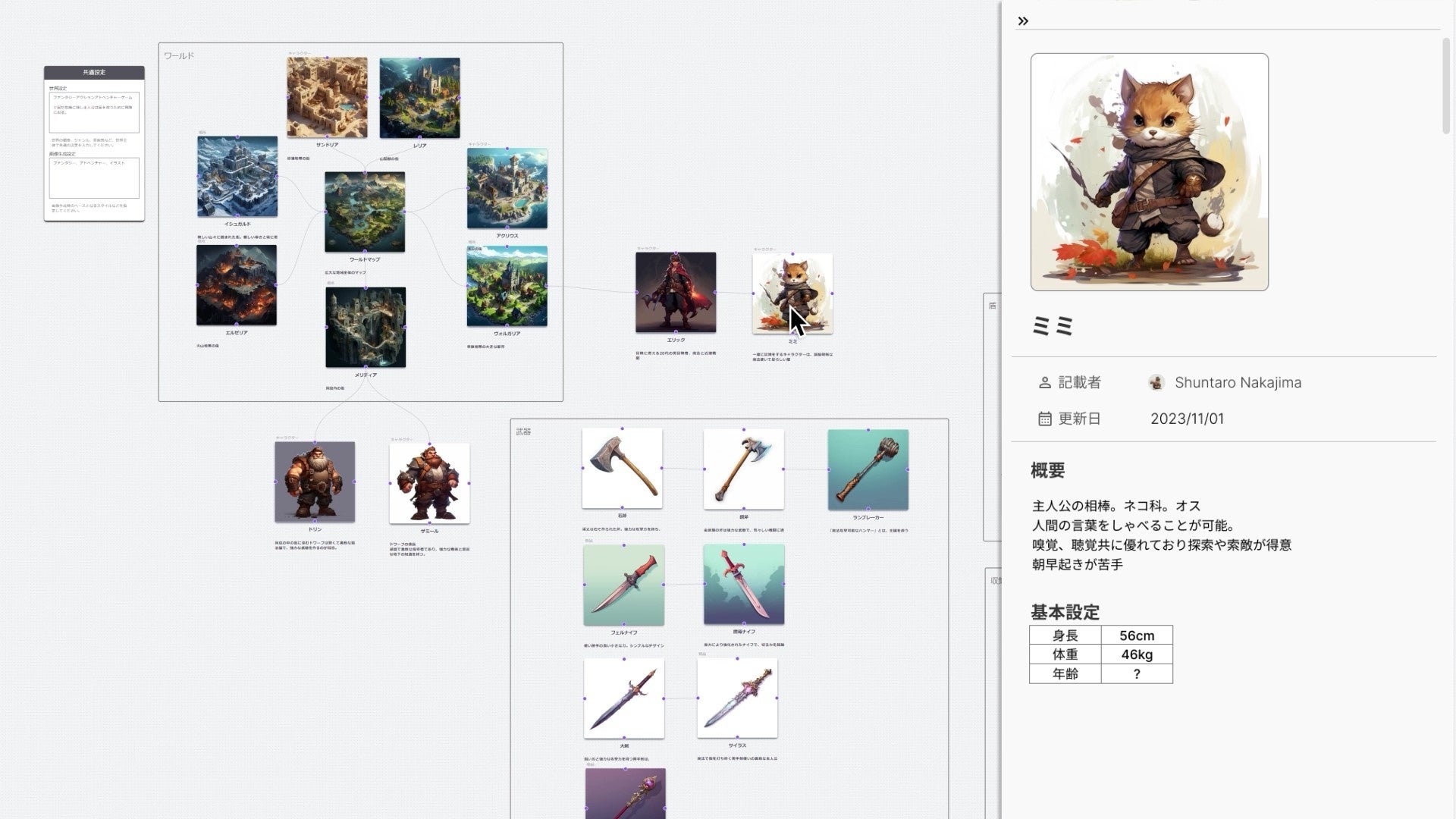Click the 2023/11/01 update date field
The width and height of the screenshot is (1456, 819).
coord(1187,419)
